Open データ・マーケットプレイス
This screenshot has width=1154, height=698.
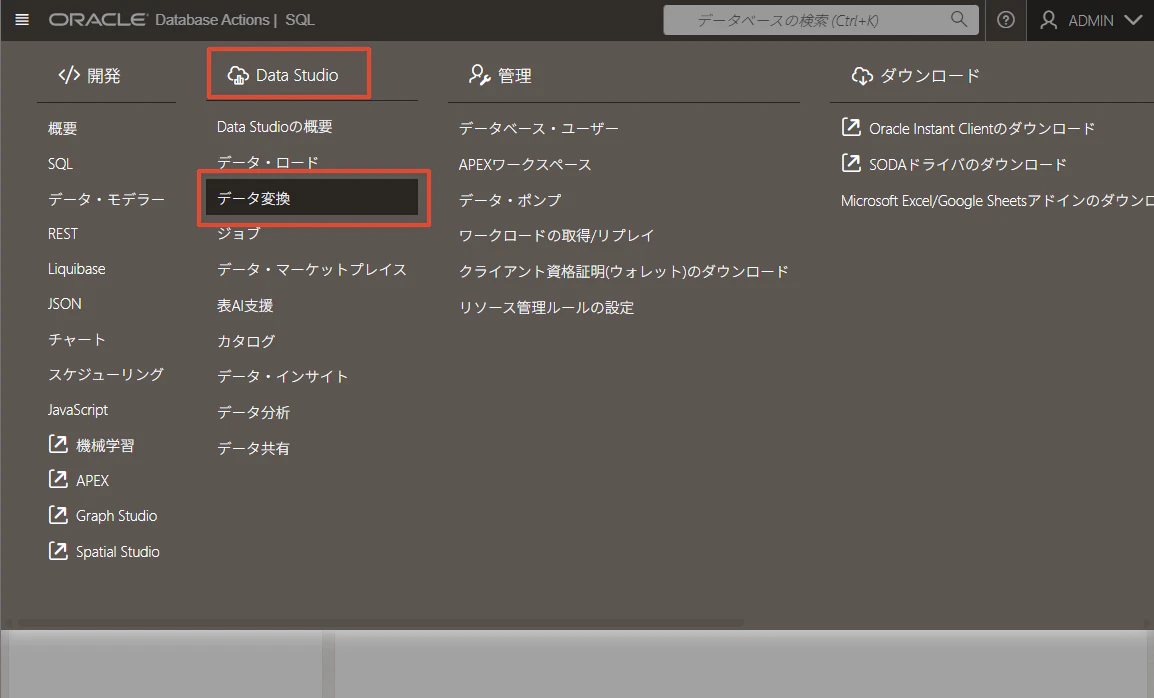click(312, 269)
